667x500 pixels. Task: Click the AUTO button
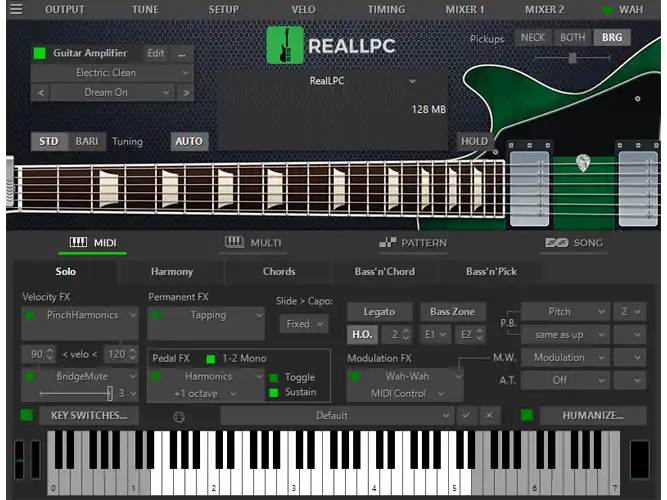189,141
